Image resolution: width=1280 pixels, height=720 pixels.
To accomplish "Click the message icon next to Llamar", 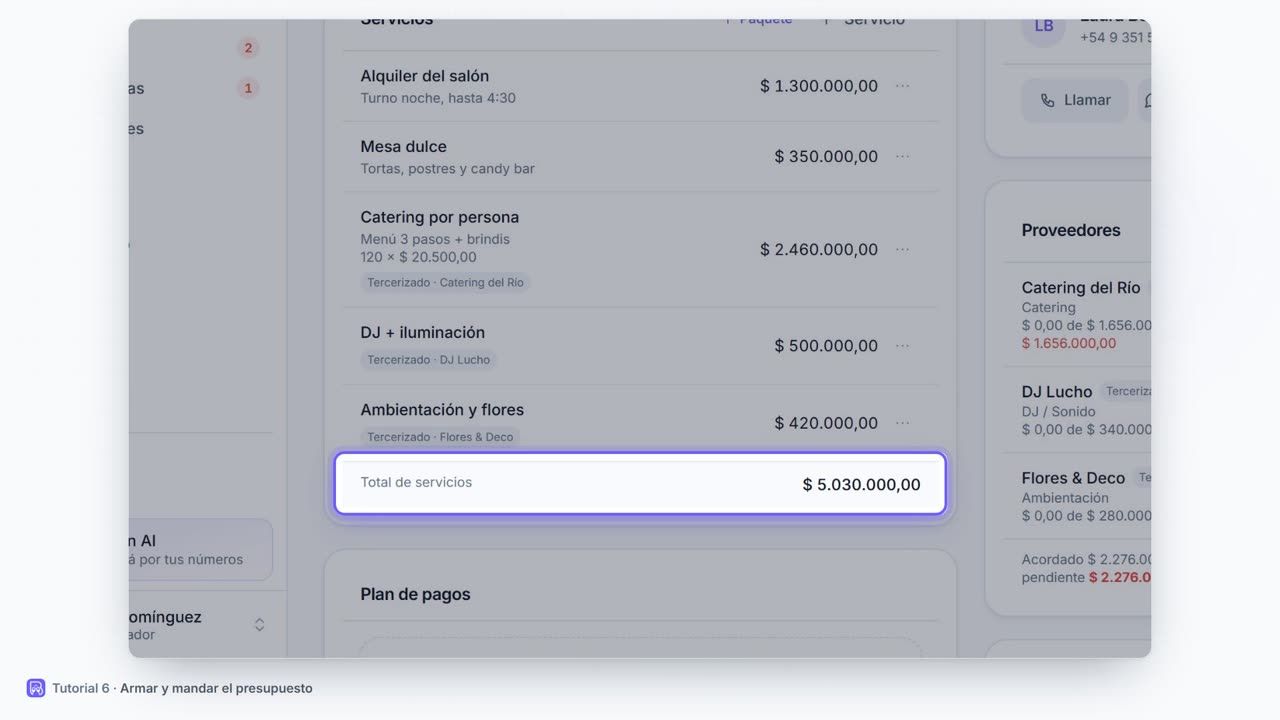I will point(1147,100).
